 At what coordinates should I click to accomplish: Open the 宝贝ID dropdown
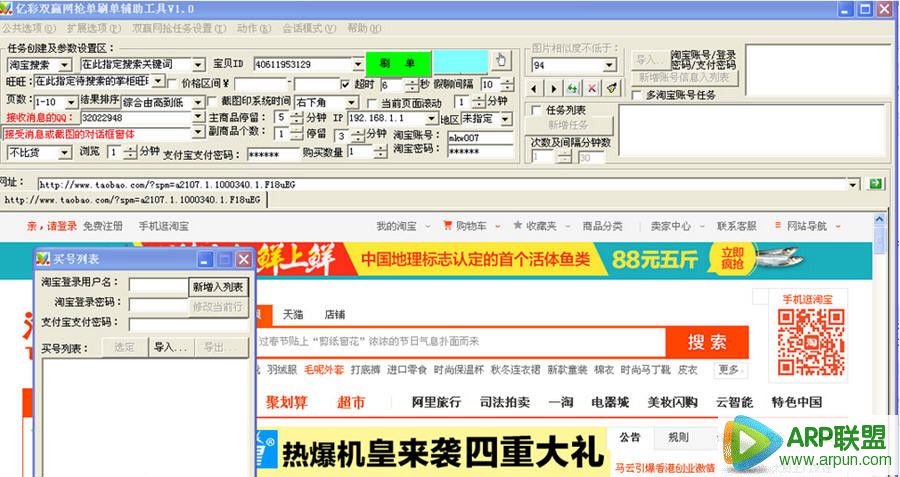[x=358, y=64]
